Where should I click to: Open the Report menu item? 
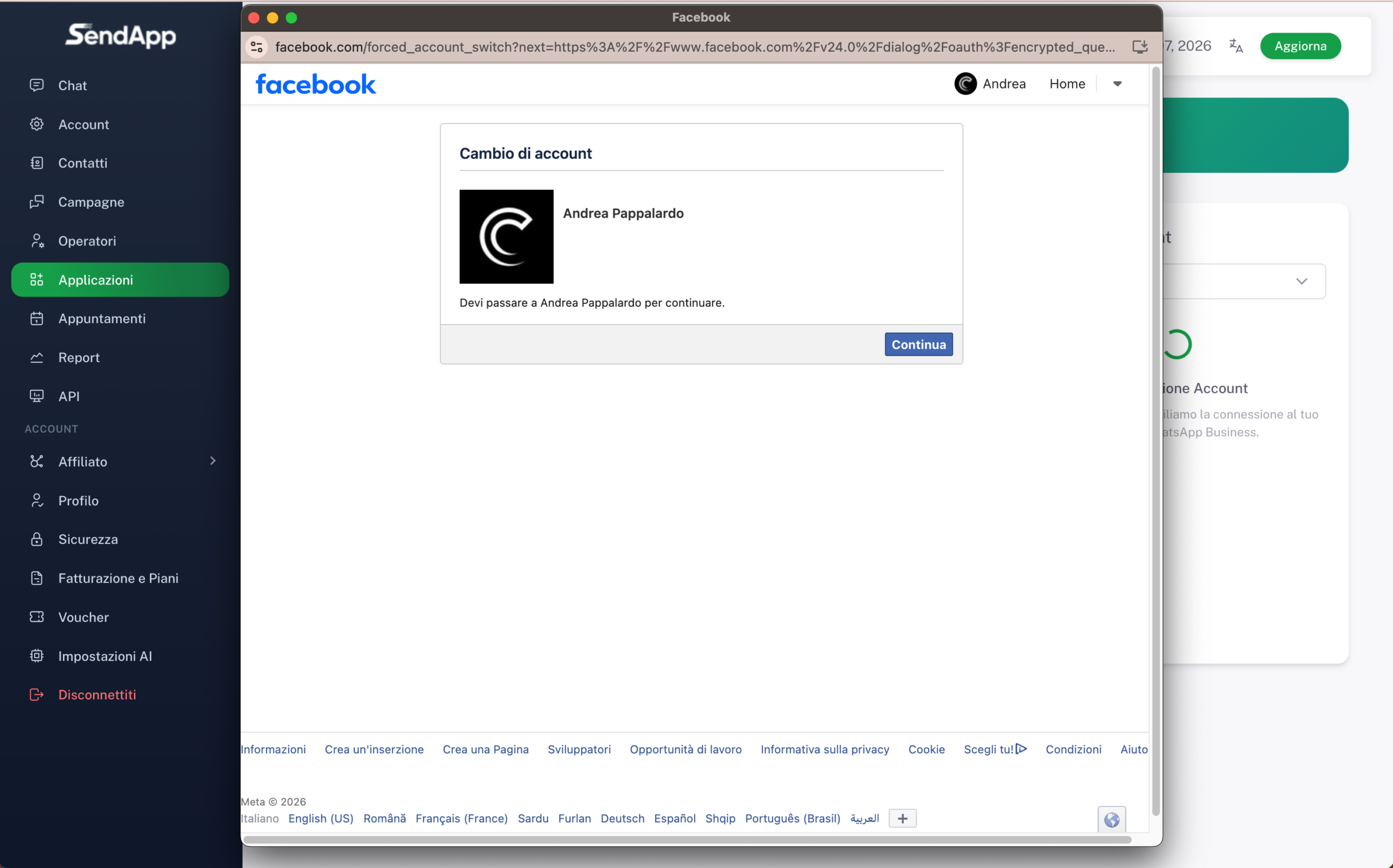(x=79, y=357)
